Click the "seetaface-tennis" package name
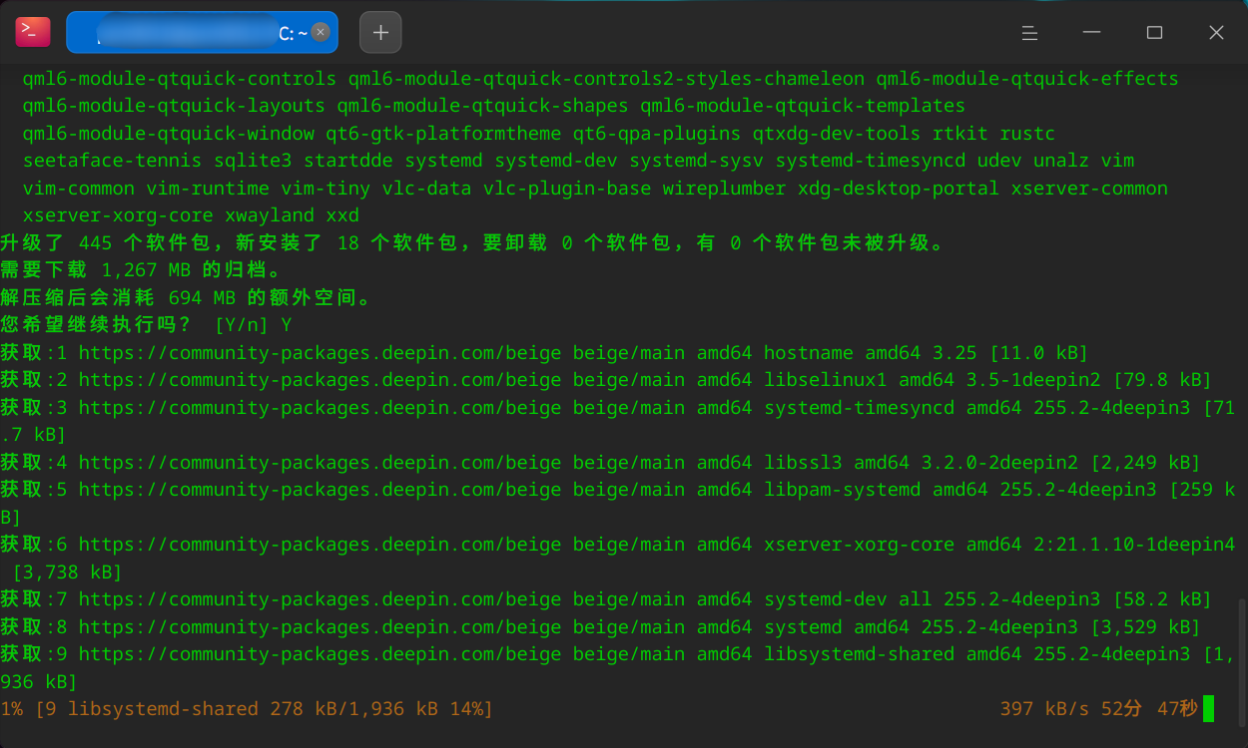 (x=112, y=161)
